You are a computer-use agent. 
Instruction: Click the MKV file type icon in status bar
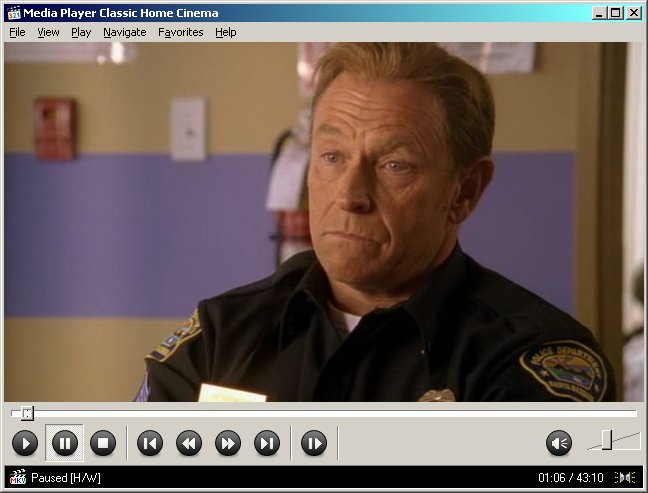pos(18,477)
